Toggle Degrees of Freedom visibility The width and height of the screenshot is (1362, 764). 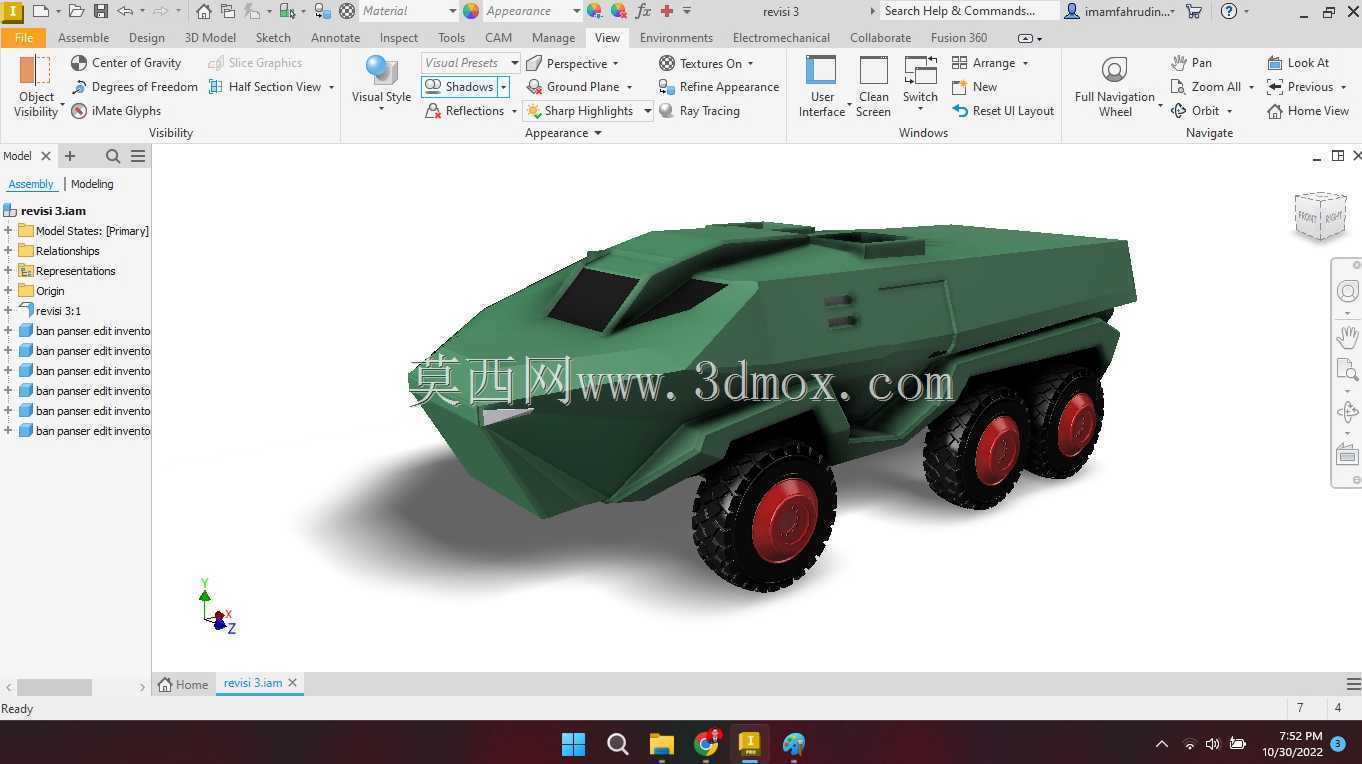[135, 87]
